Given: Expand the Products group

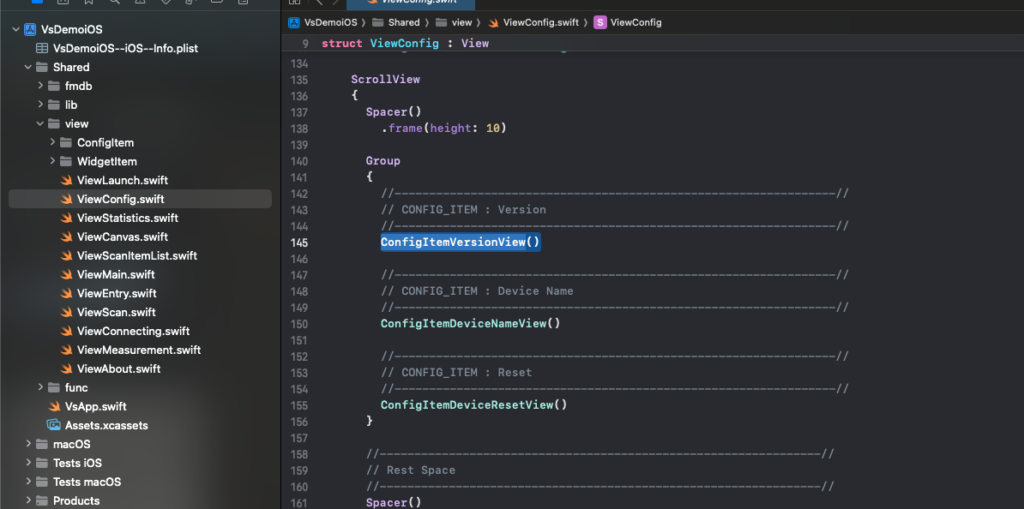Looking at the screenshot, I should pos(28,501).
